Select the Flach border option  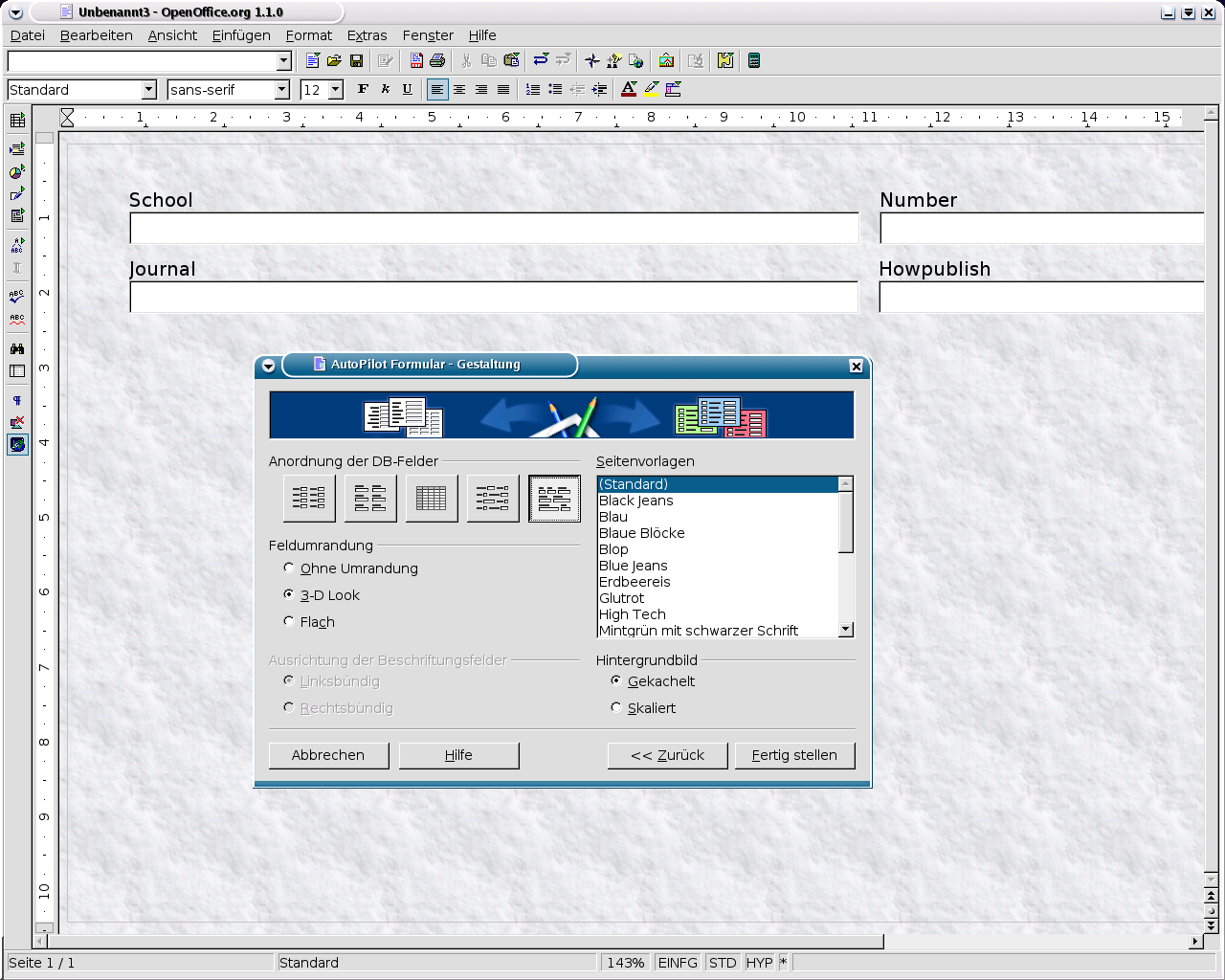[289, 621]
